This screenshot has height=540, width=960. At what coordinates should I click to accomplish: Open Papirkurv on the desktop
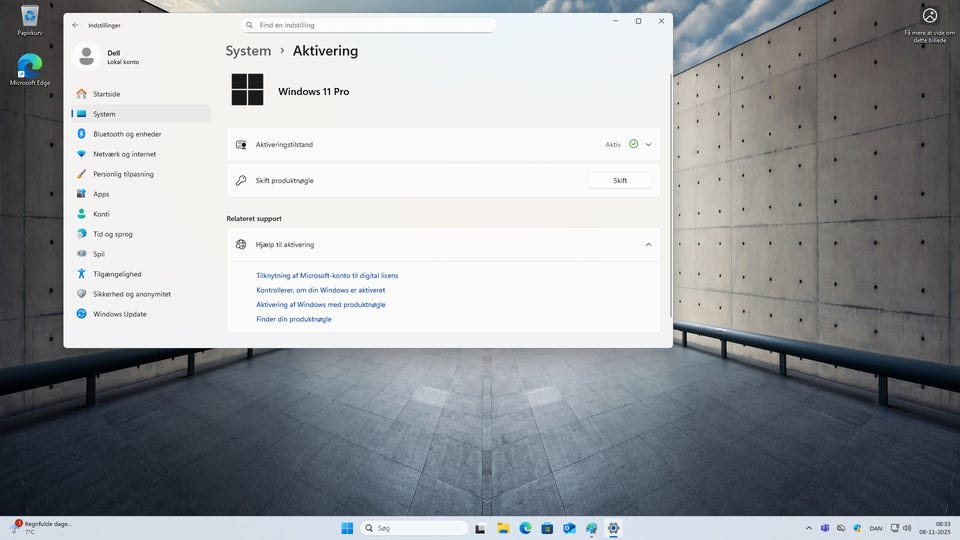coord(30,18)
